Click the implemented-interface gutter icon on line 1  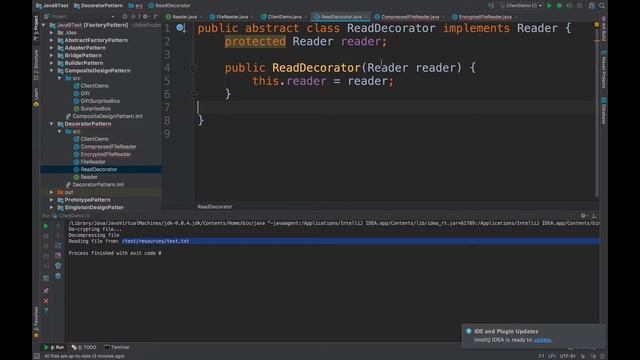180,28
